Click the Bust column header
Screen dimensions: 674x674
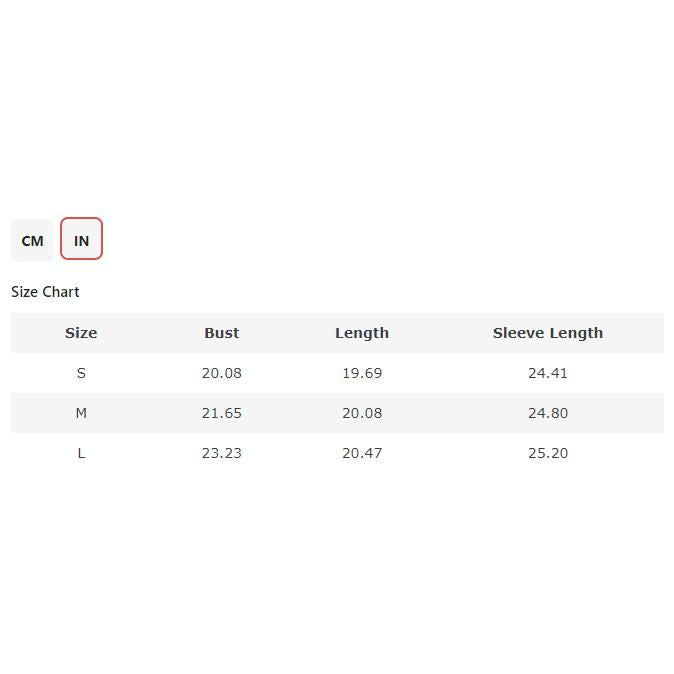coord(222,333)
